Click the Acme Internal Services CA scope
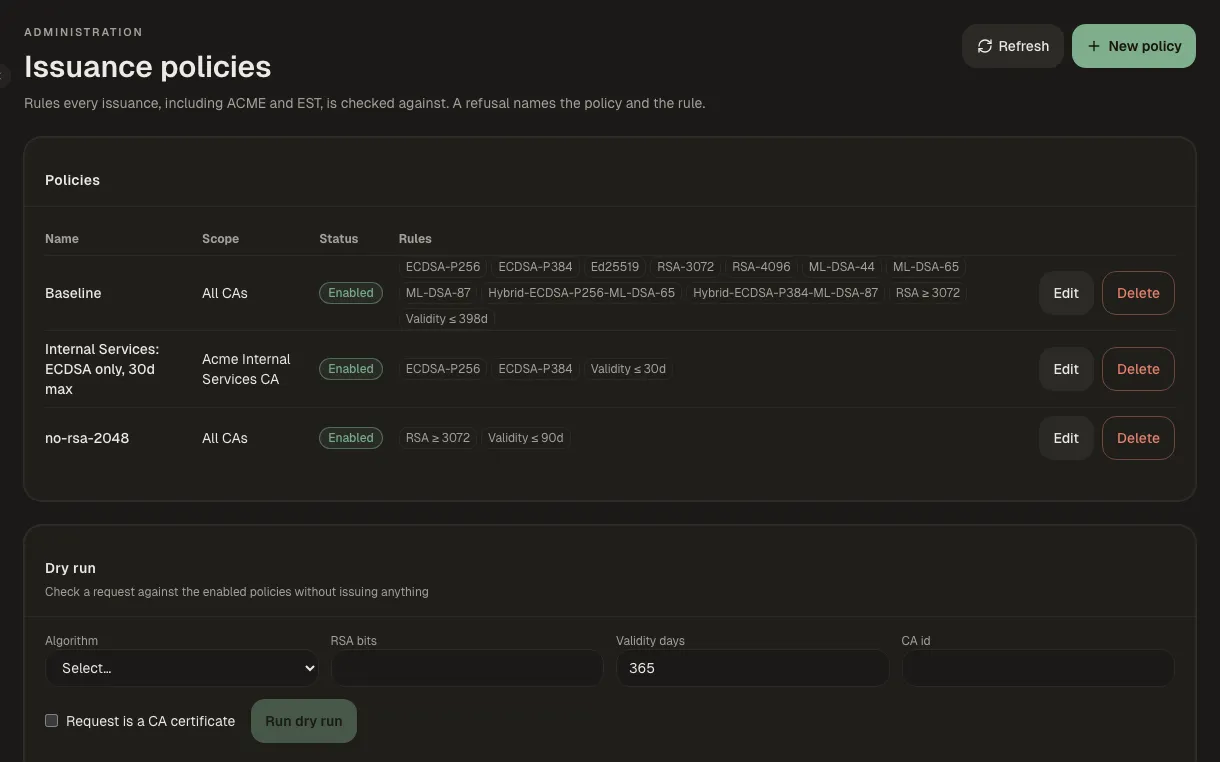 [246, 369]
